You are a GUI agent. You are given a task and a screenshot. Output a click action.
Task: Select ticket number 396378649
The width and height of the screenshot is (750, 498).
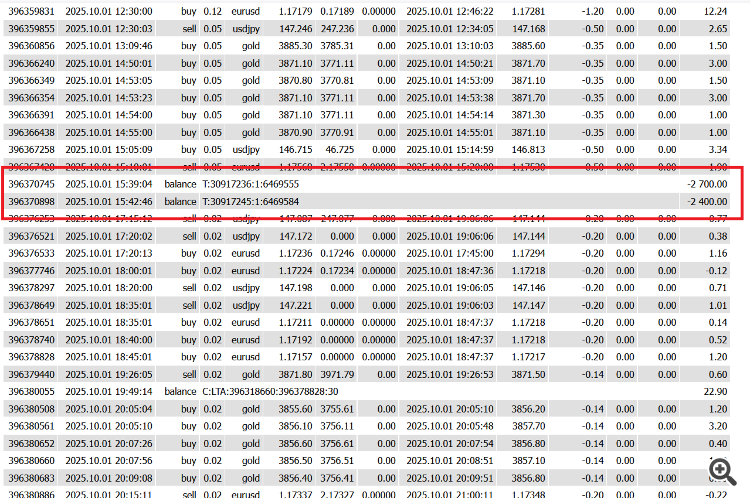(32, 305)
